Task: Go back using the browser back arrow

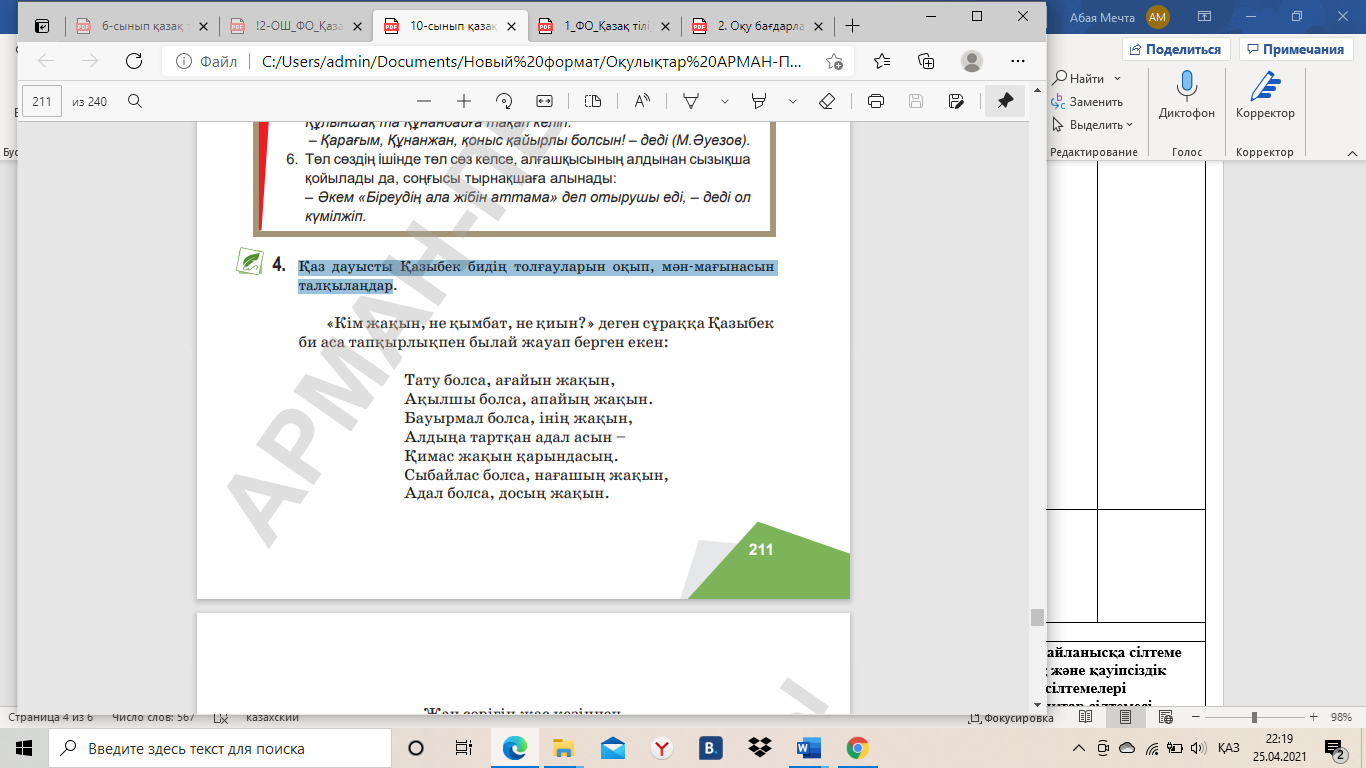Action: pyautogui.click(x=46, y=61)
